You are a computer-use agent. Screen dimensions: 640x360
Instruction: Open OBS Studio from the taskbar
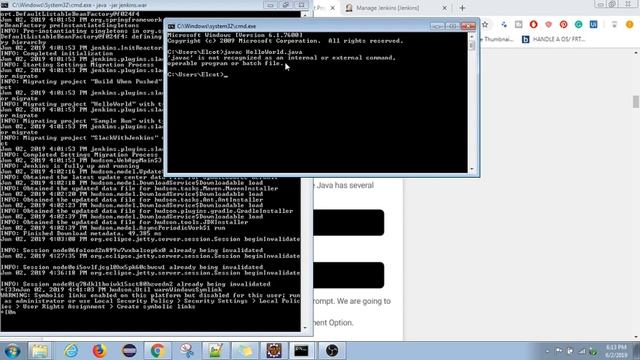331,351
